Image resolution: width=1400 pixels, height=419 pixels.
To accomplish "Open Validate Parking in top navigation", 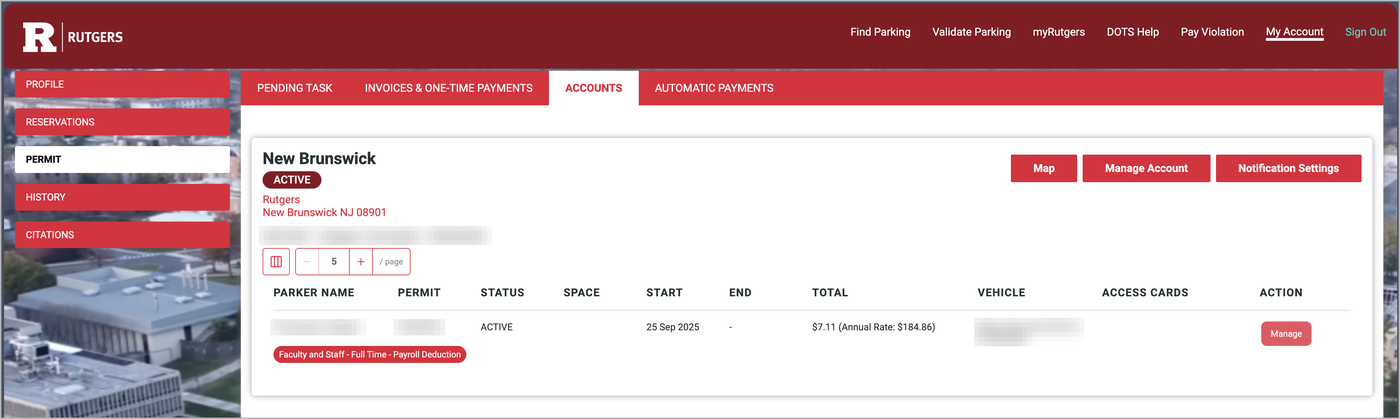I will tap(971, 32).
